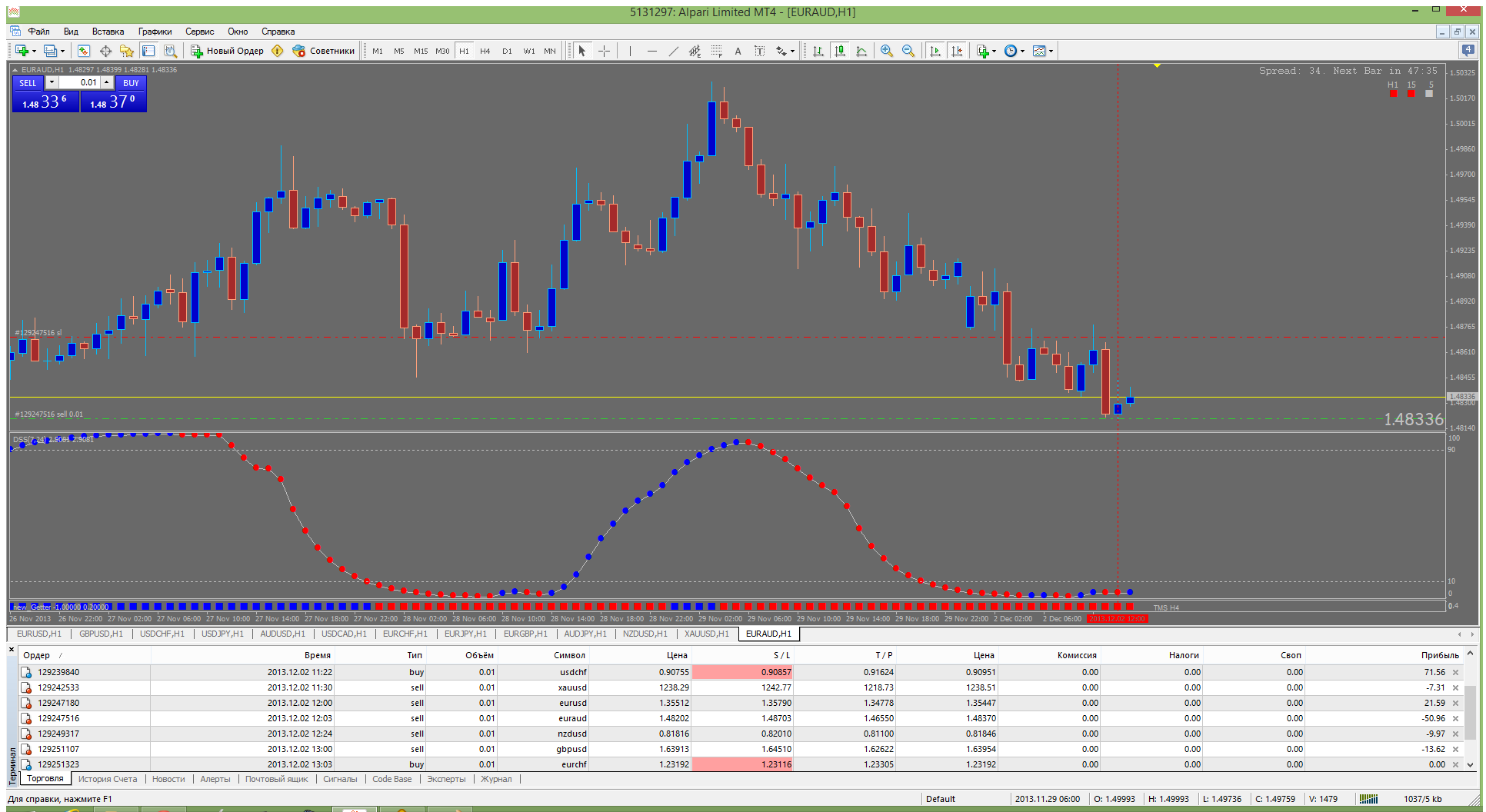Close order 129239840 usdchf
Image resolution: width=1486 pixels, height=812 pixels.
1455,672
